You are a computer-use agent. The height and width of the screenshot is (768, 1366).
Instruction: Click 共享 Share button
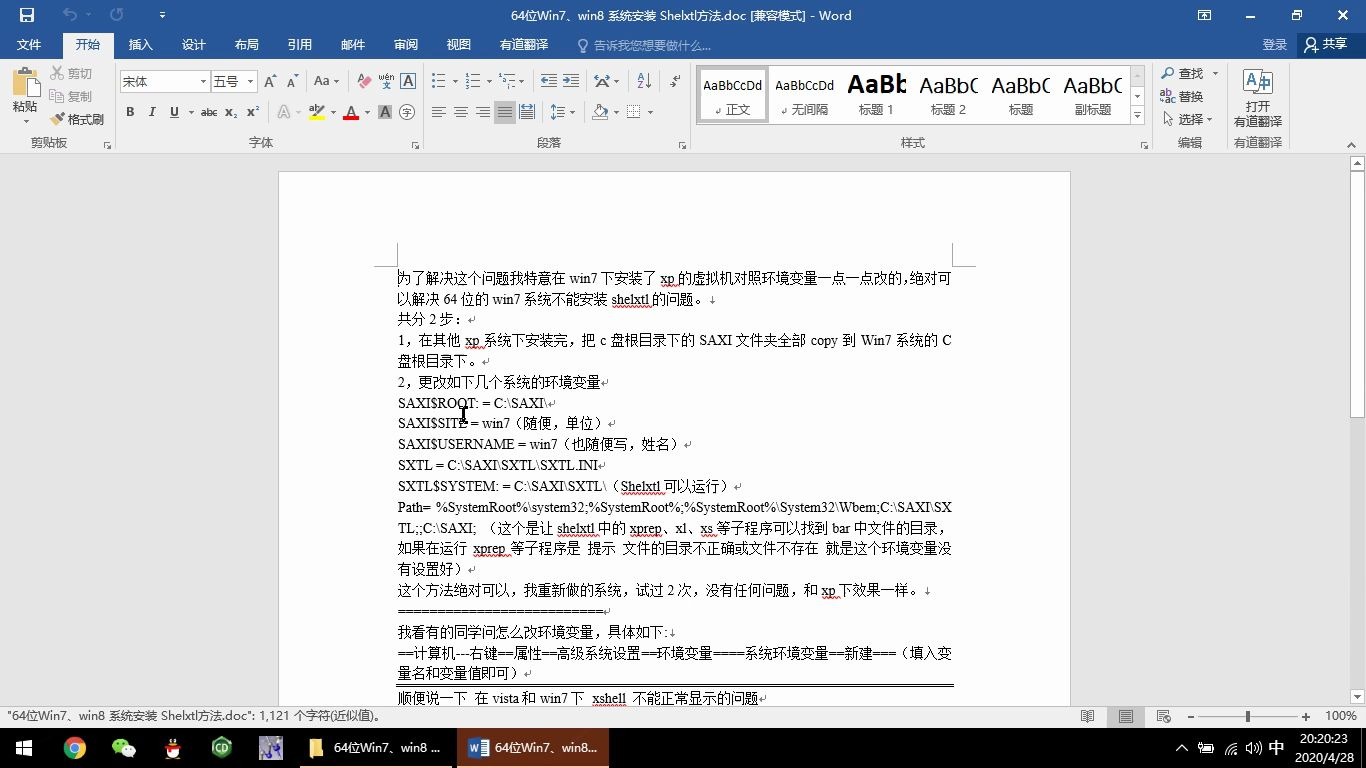pos(1326,45)
